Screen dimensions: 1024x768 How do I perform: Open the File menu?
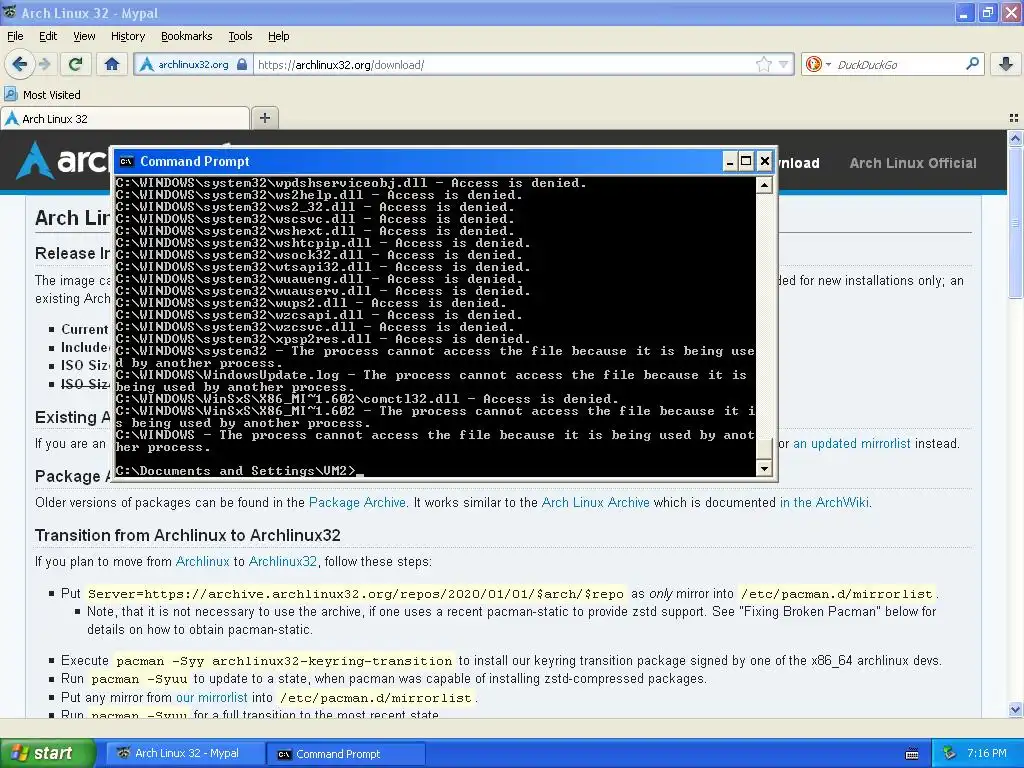point(15,36)
